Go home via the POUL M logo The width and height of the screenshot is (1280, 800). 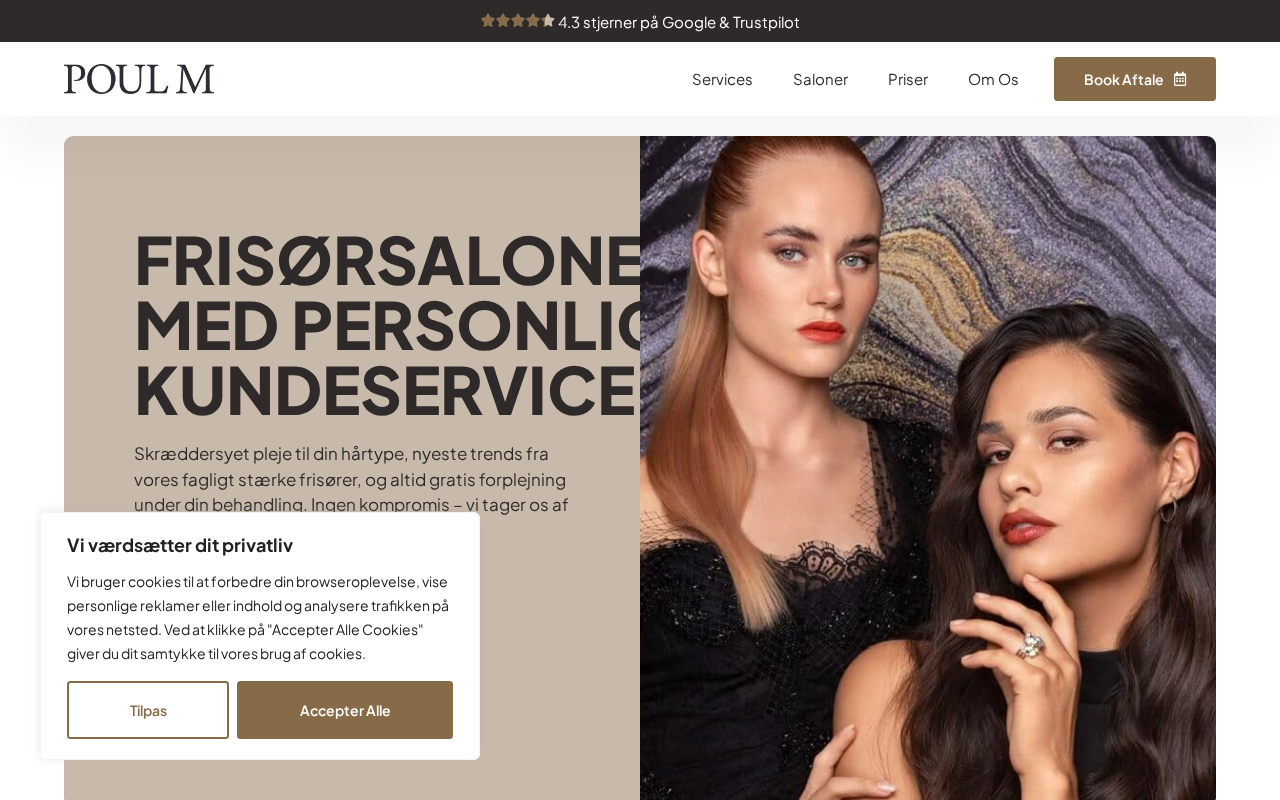pyautogui.click(x=139, y=79)
